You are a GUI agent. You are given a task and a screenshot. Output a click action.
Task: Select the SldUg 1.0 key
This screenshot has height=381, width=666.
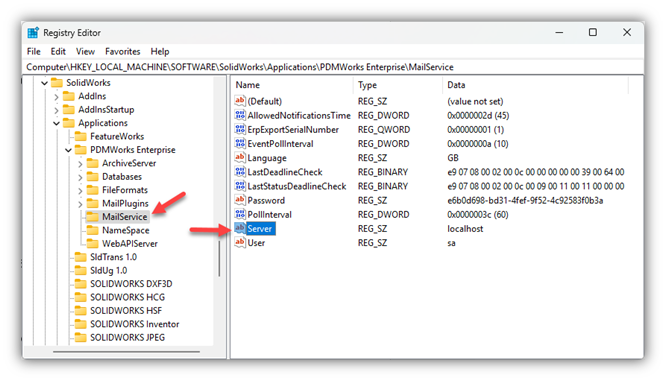[109, 270]
